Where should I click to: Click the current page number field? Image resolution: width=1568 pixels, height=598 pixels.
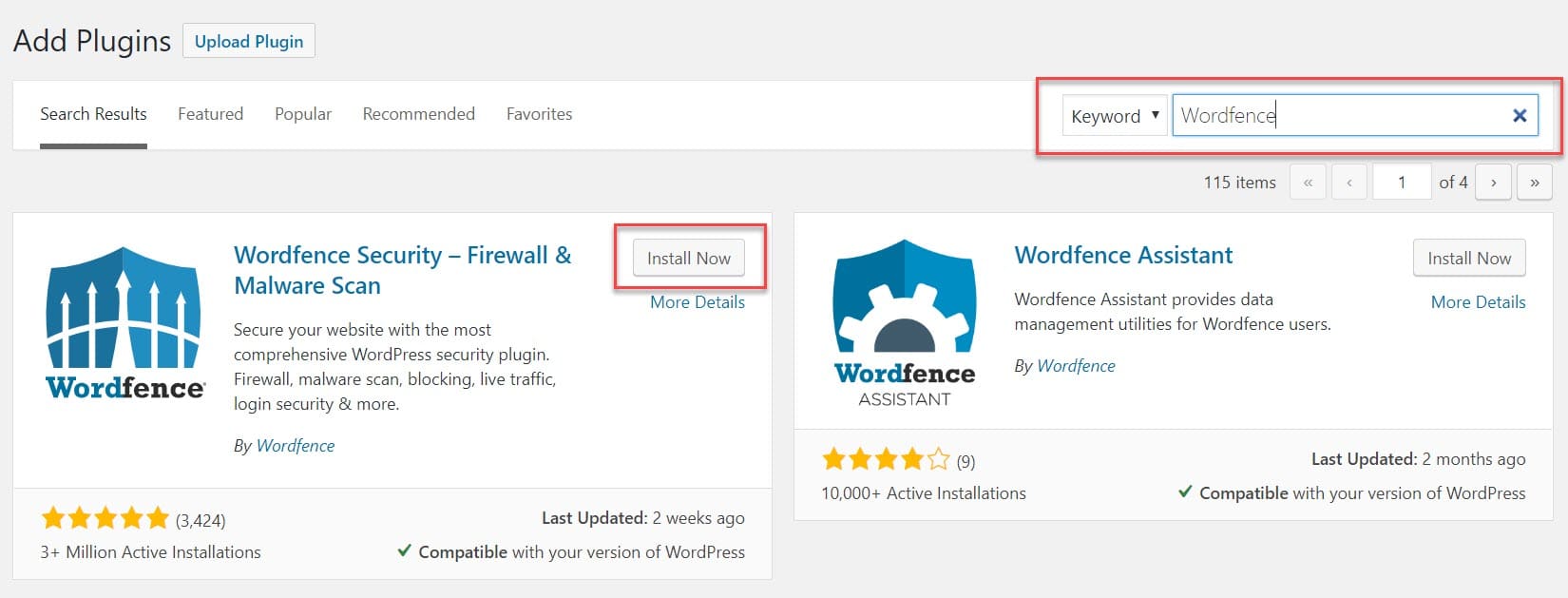(1402, 182)
